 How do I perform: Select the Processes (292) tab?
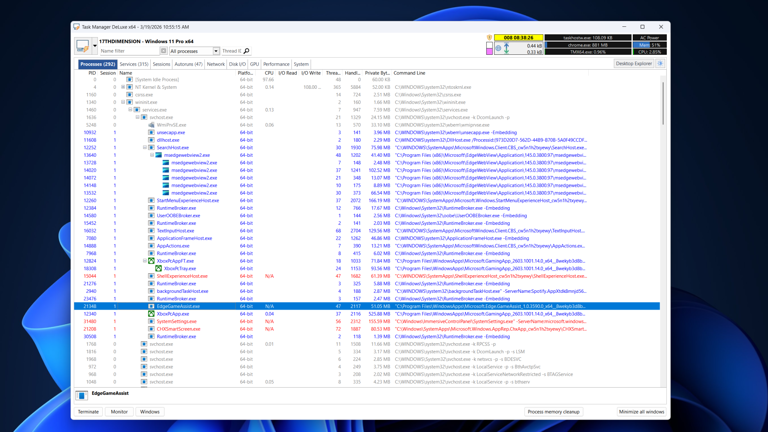point(97,64)
